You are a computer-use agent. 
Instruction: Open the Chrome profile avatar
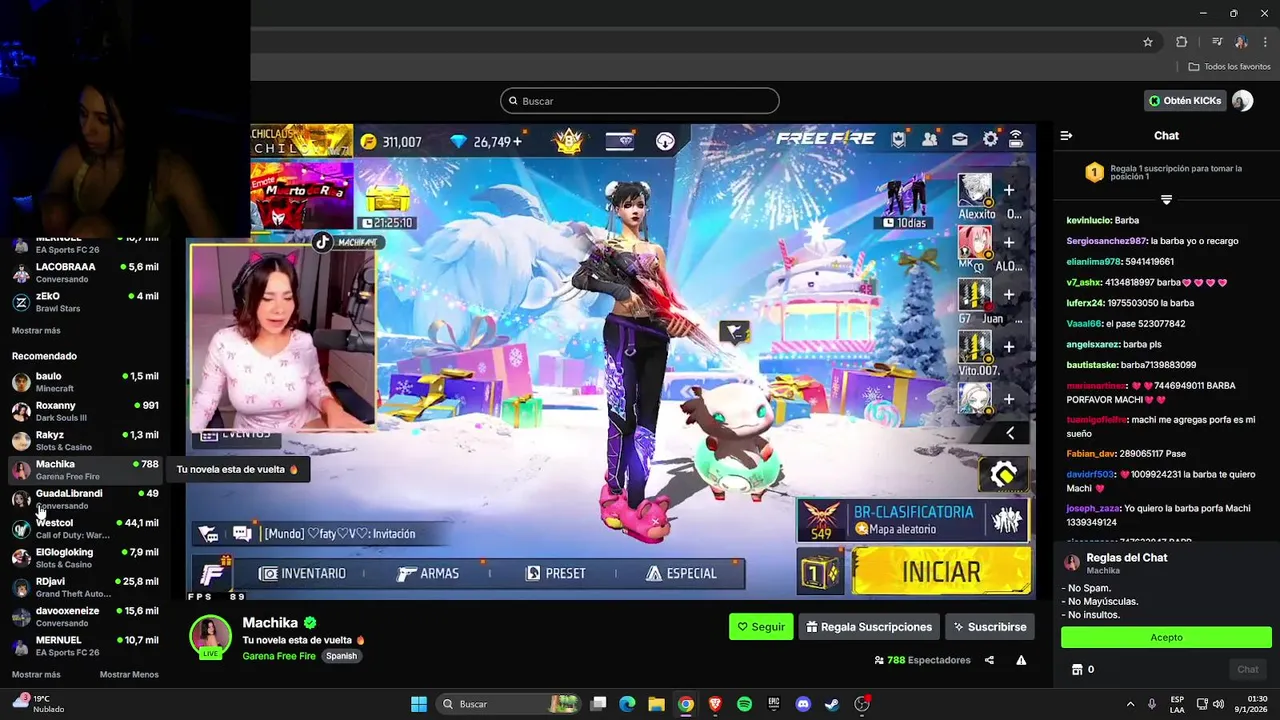[1241, 42]
